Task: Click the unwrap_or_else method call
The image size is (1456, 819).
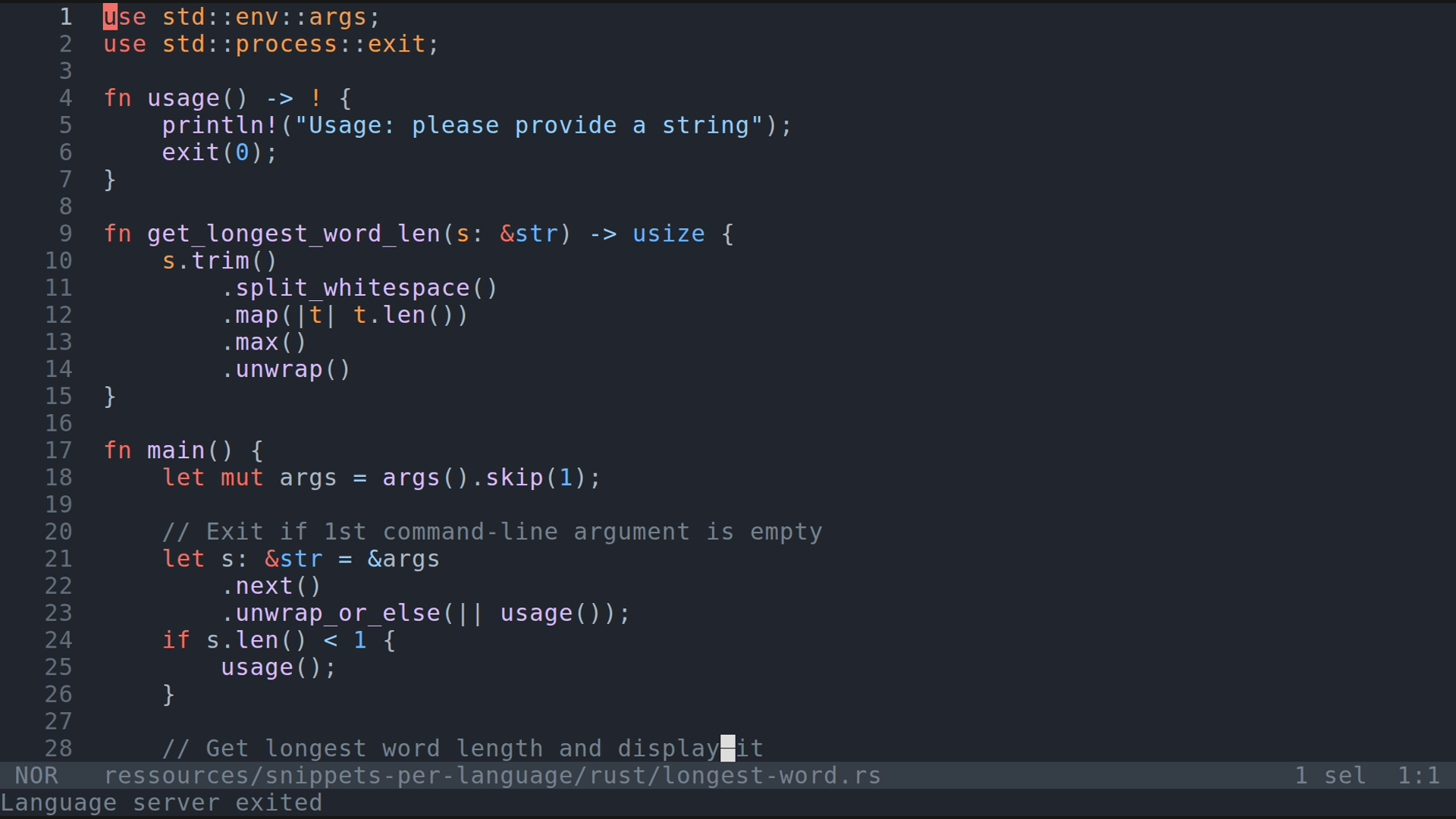Action: 337,613
